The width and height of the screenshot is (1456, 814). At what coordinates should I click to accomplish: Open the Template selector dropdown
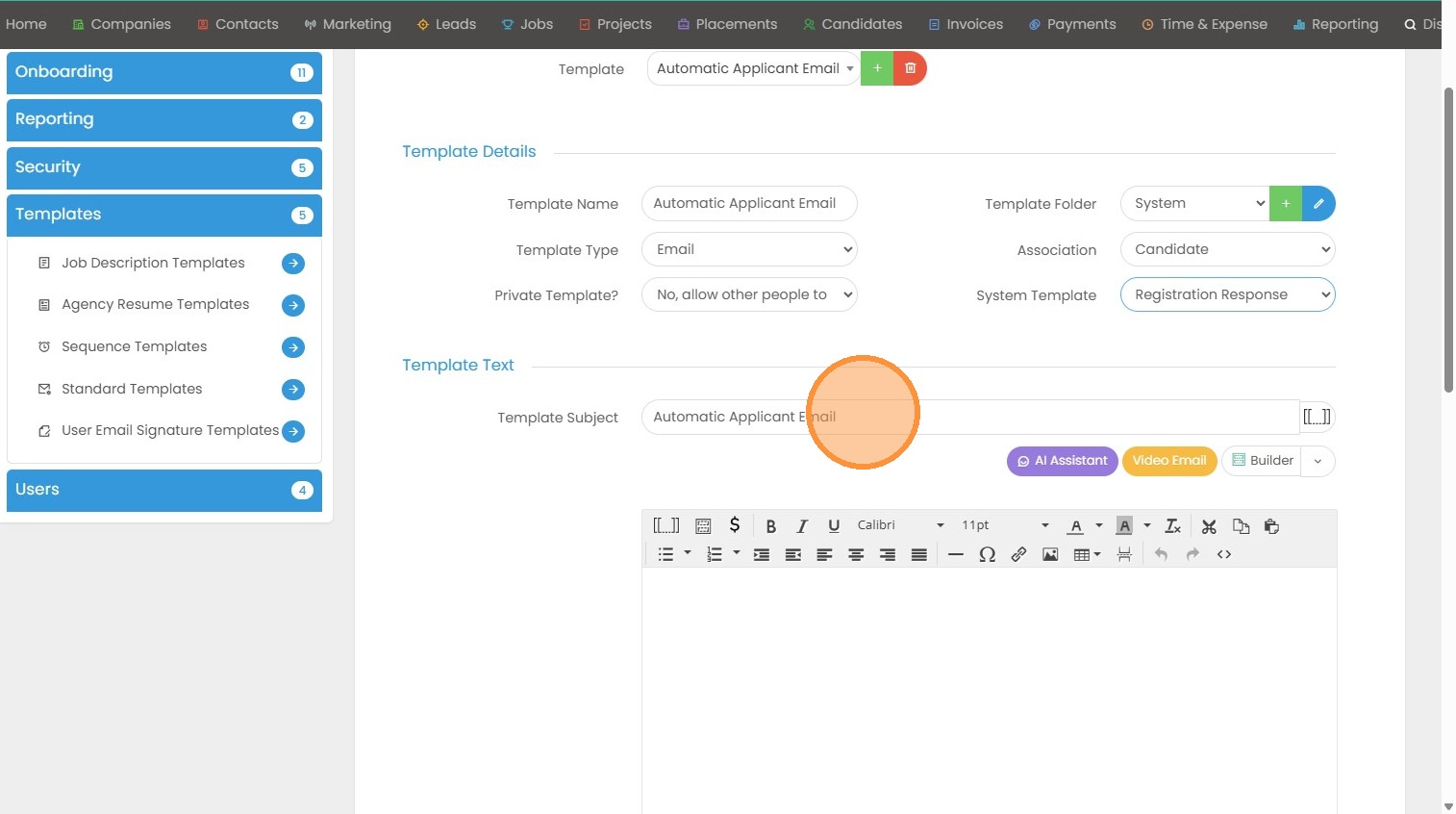pos(753,68)
